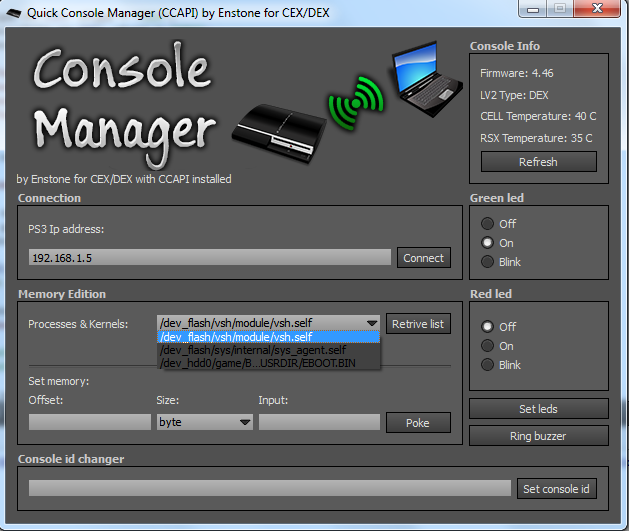Open the Size byte dropdown

click(x=245, y=422)
